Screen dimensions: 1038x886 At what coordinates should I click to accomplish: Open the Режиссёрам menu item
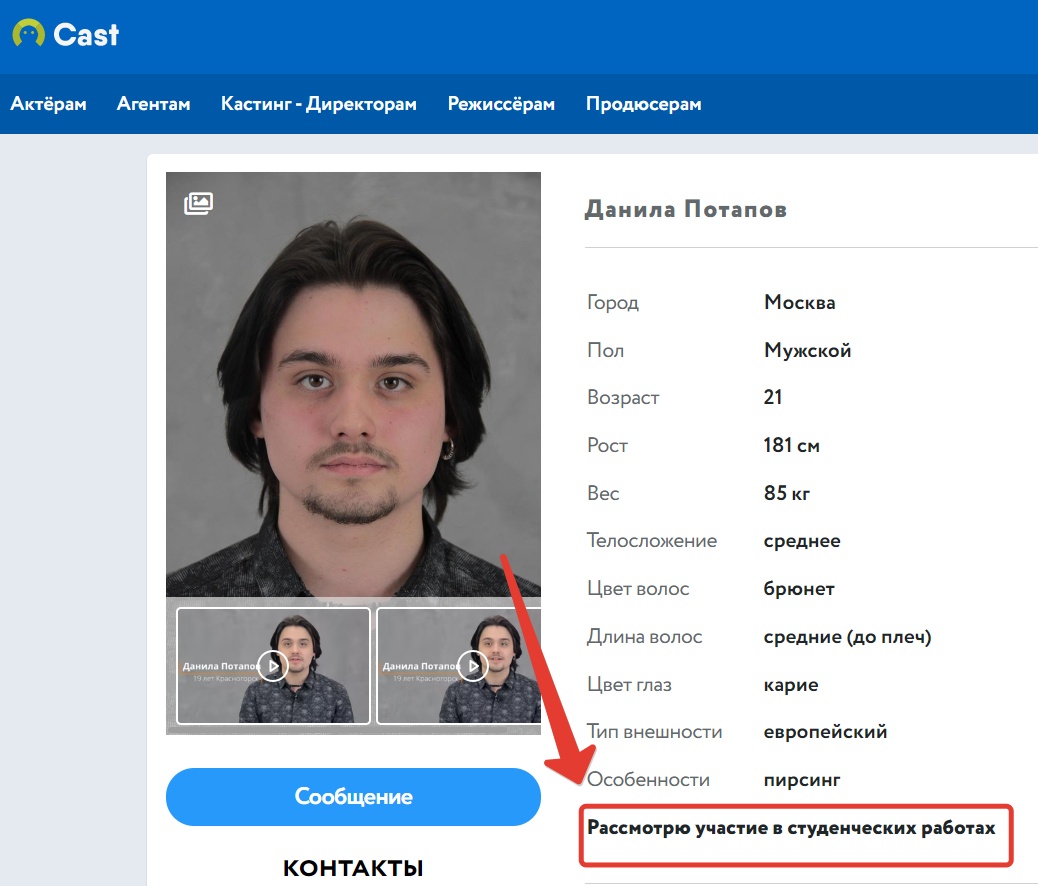pyautogui.click(x=501, y=104)
